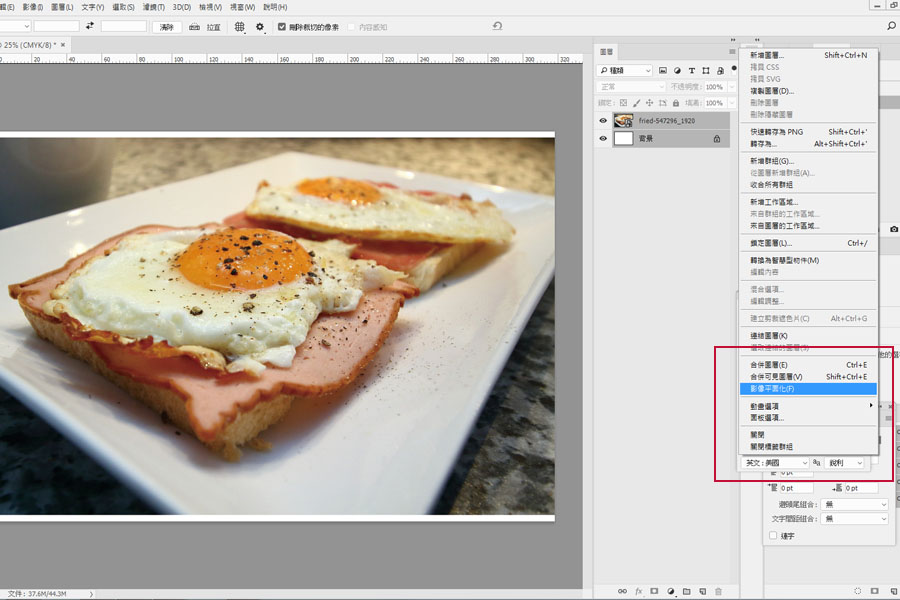This screenshot has height=600, width=900.
Task: Toggle the 內容感知 checkbox
Action: click(351, 27)
